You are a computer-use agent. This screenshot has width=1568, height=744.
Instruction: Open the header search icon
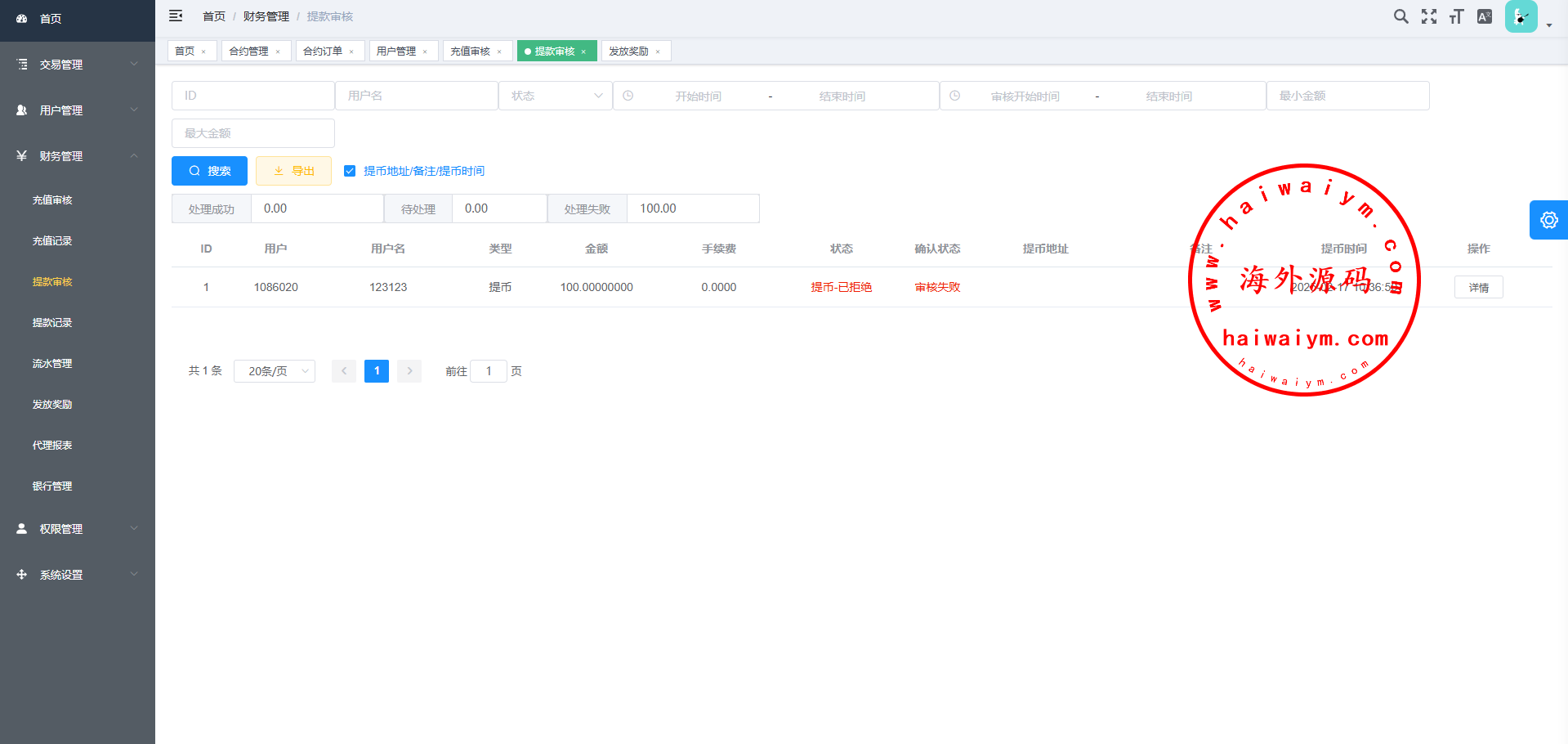click(x=1400, y=16)
